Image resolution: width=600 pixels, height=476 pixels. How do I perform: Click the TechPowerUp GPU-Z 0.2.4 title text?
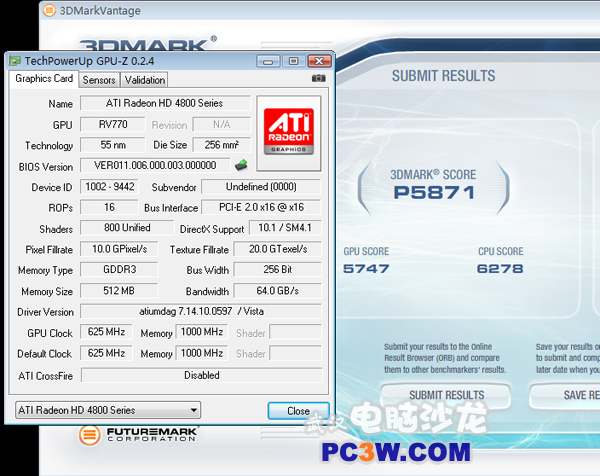pyautogui.click(x=89, y=61)
